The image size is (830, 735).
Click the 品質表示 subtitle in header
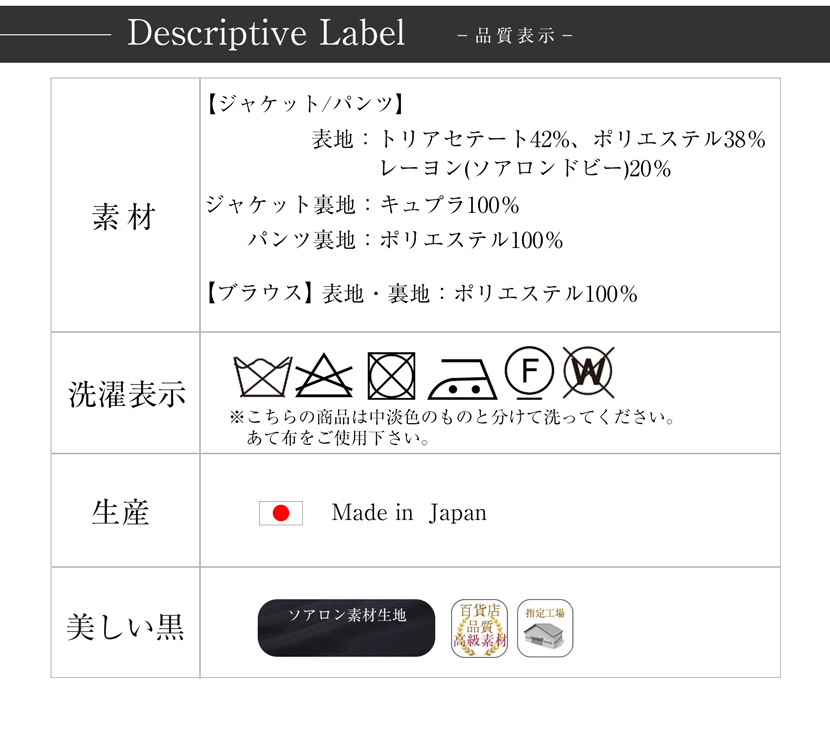pos(515,35)
